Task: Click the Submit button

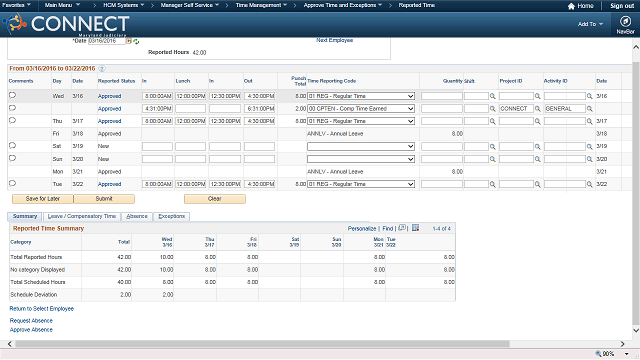Action: tap(104, 199)
